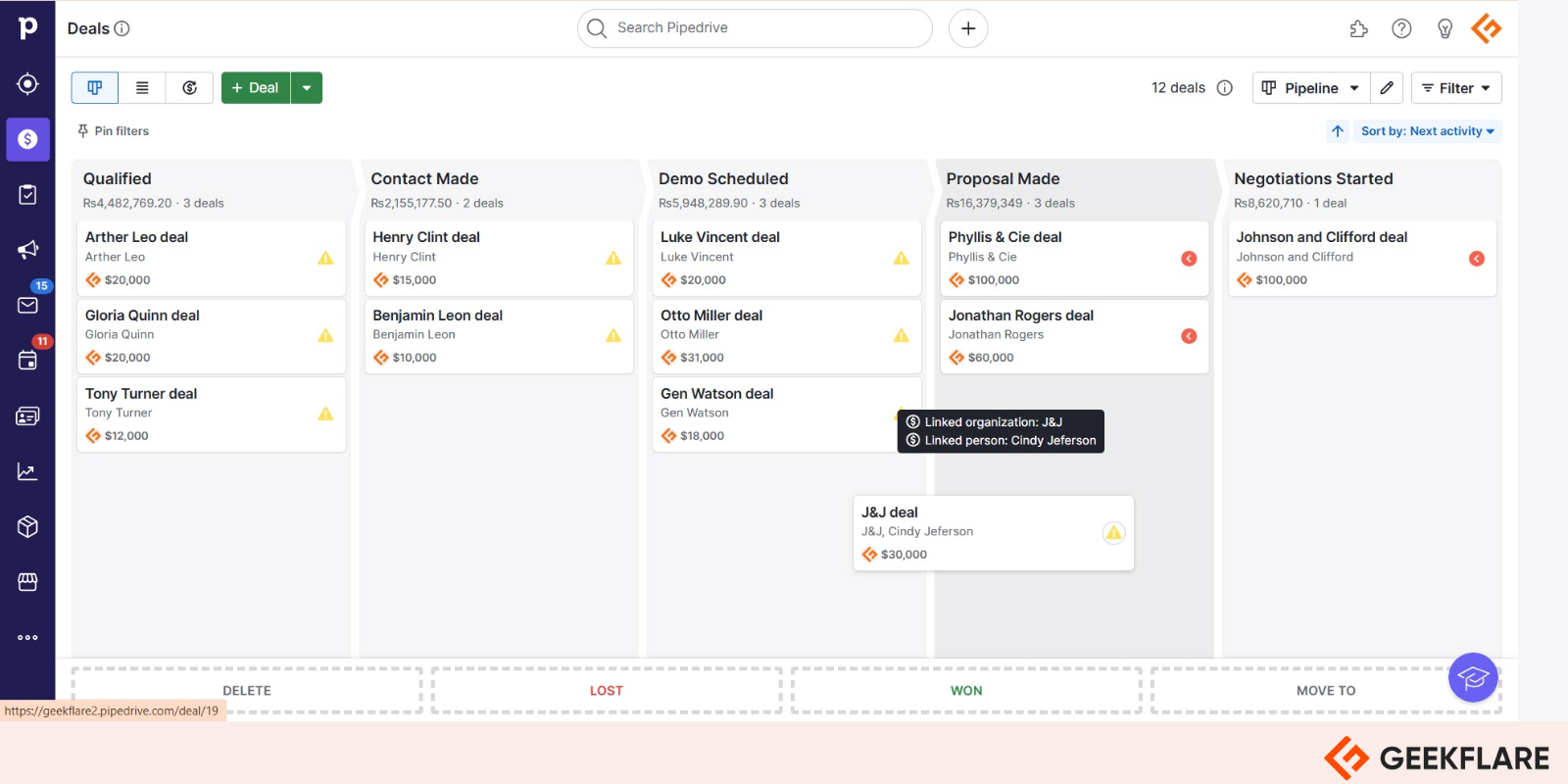The image size is (1568, 784).
Task: Click warning icon on Henry Clint deal
Action: (x=613, y=259)
